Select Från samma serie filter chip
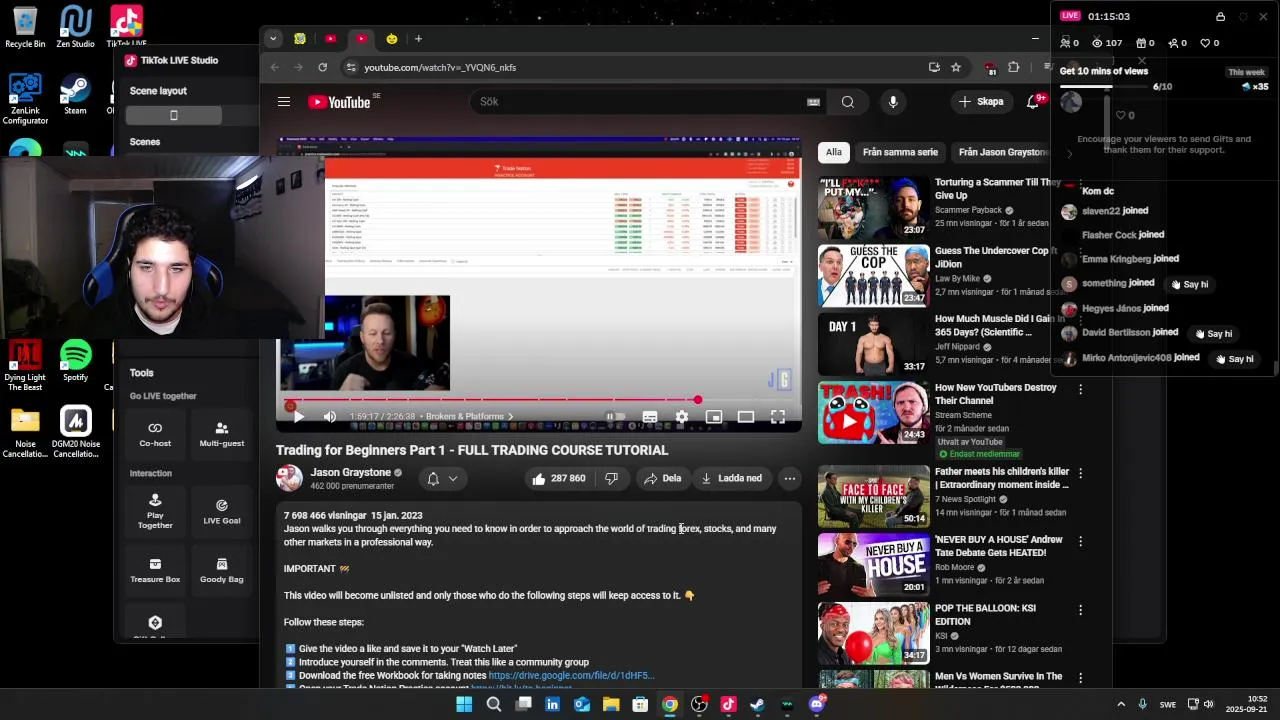Screen dimensions: 1280x720 [x=900, y=153]
